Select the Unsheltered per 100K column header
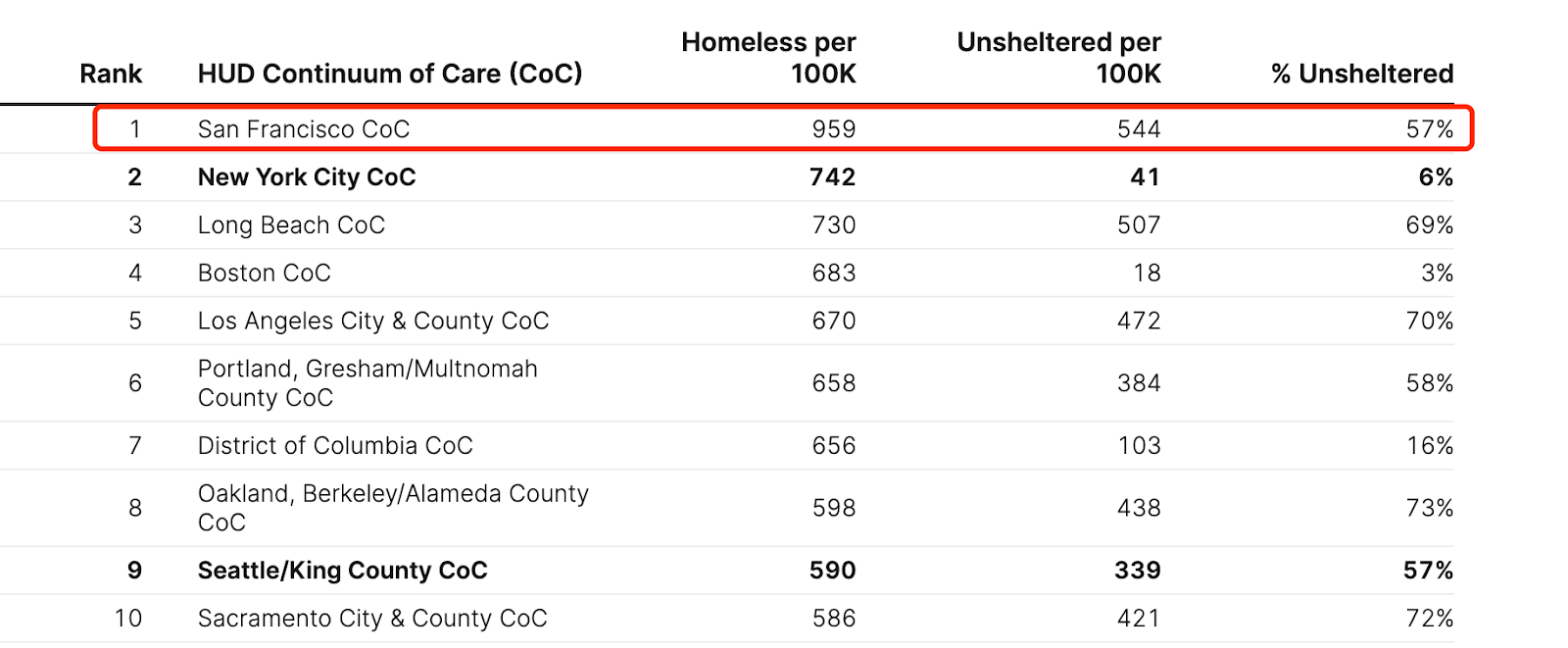The width and height of the screenshot is (1568, 648). click(x=1058, y=58)
